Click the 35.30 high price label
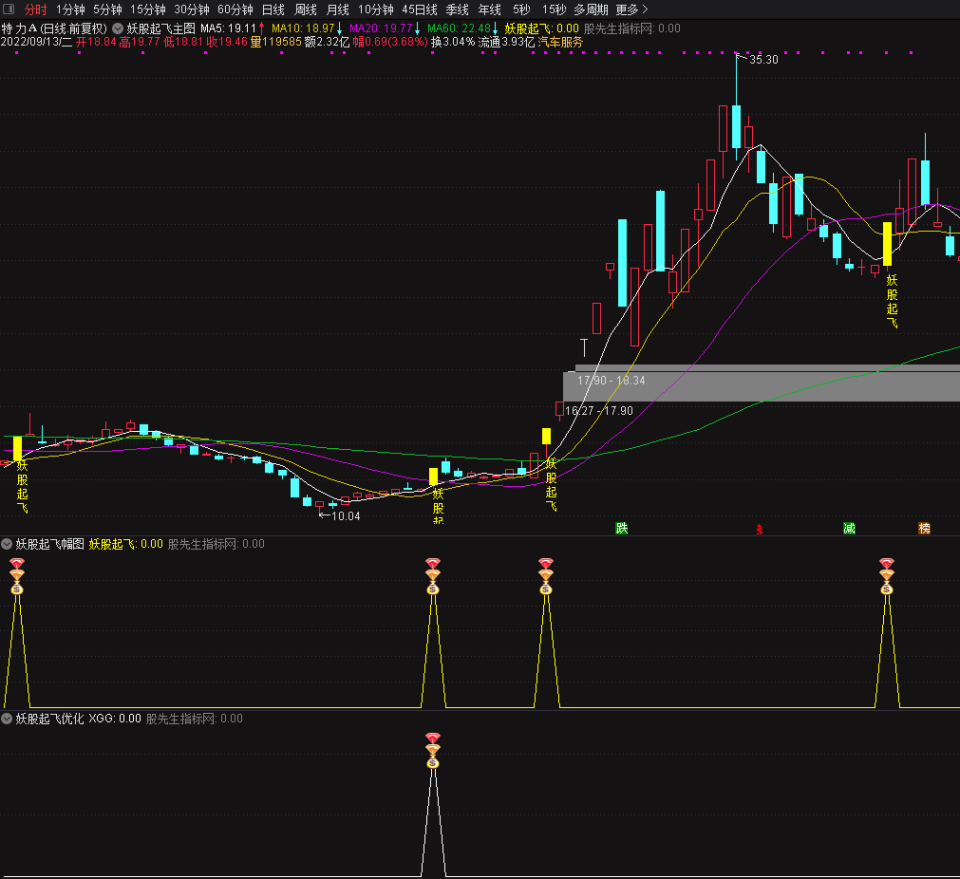This screenshot has height=879, width=960. pos(763,59)
